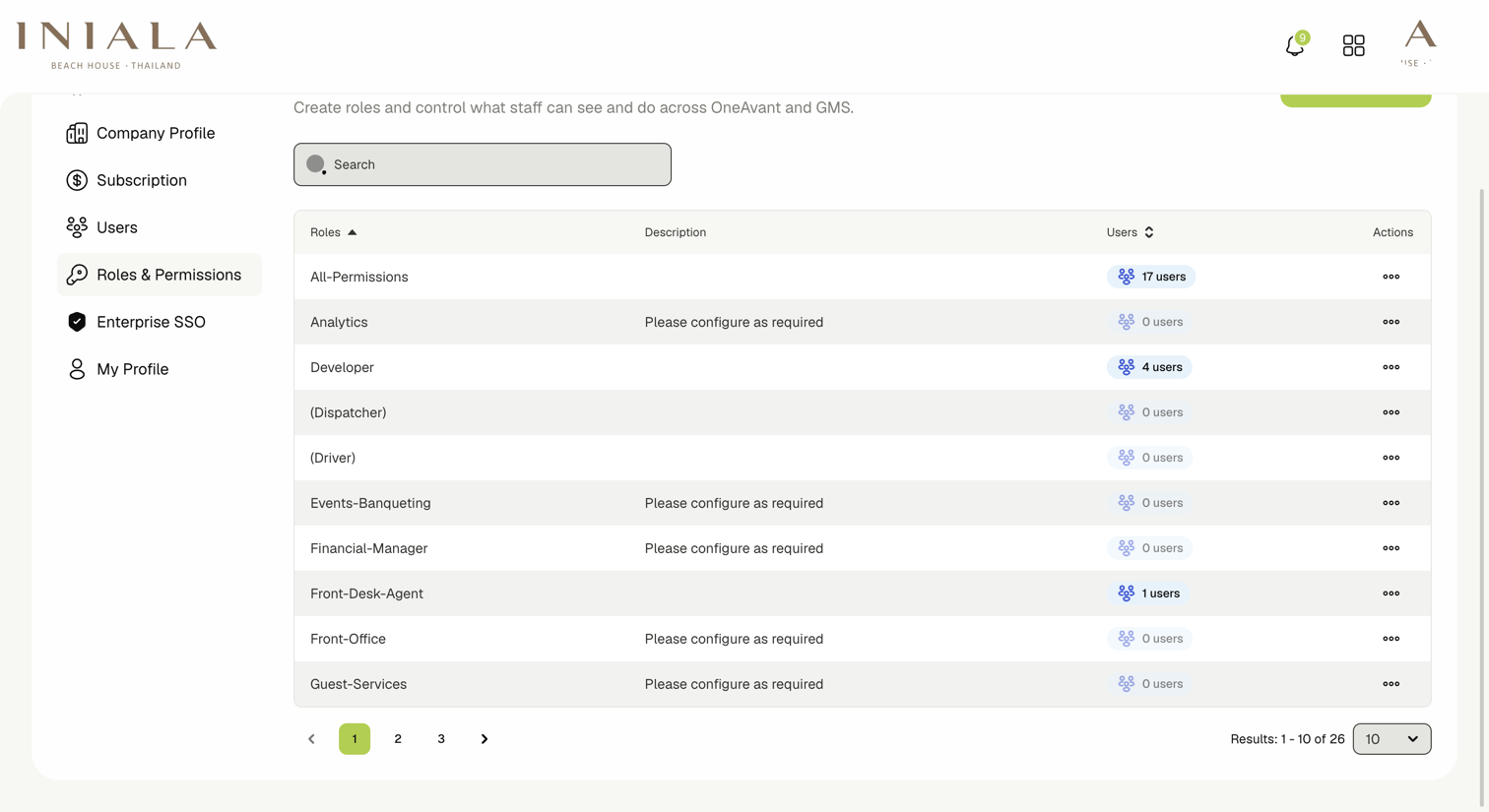View the 17 users badge for All-Permissions

tap(1151, 277)
